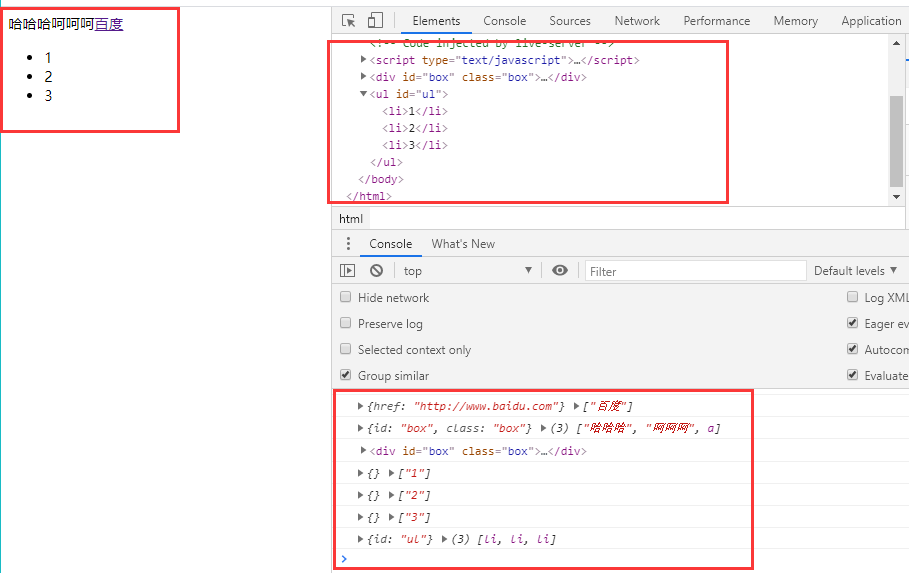Open the Application tab
Image resolution: width=909 pixels, height=573 pixels.
pyautogui.click(x=871, y=21)
